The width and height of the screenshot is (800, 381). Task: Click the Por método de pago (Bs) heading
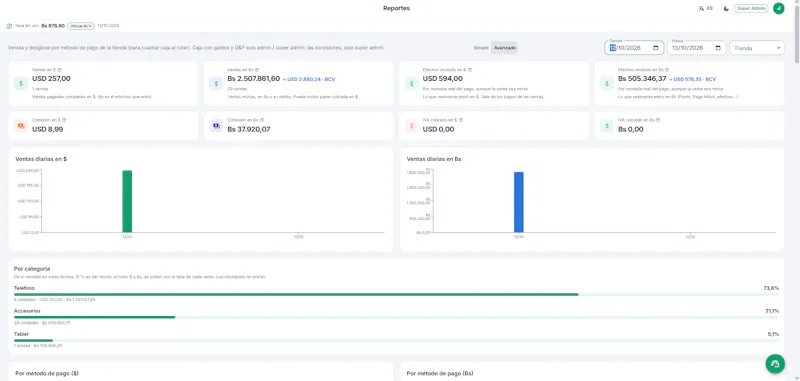click(439, 373)
